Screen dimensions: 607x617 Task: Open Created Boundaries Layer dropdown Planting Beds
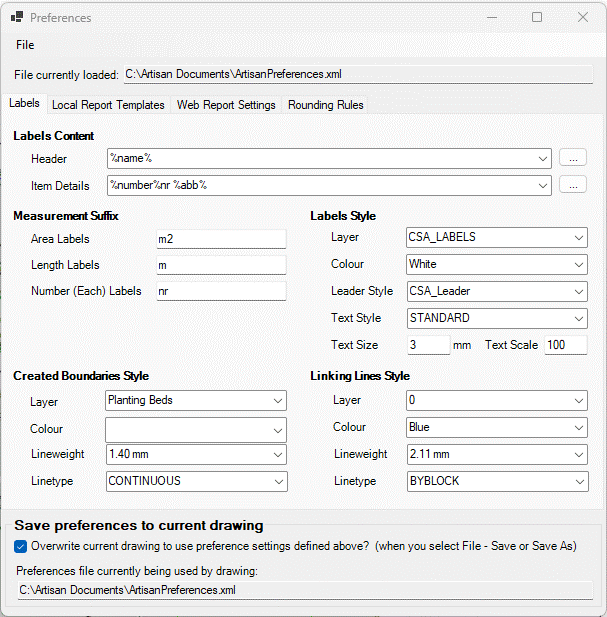coord(278,401)
